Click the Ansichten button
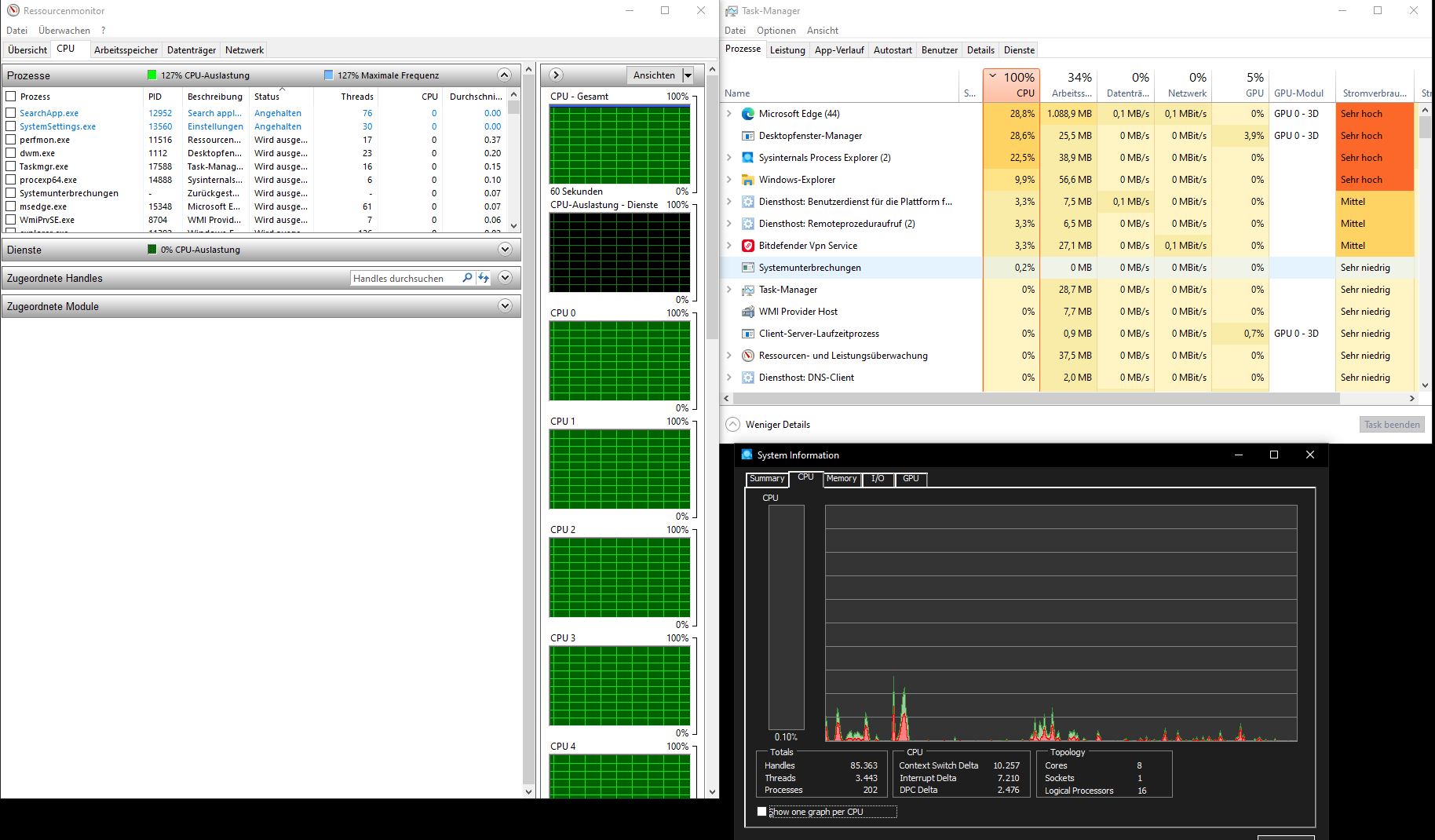Viewport: 1435px width, 840px height. pyautogui.click(x=654, y=75)
